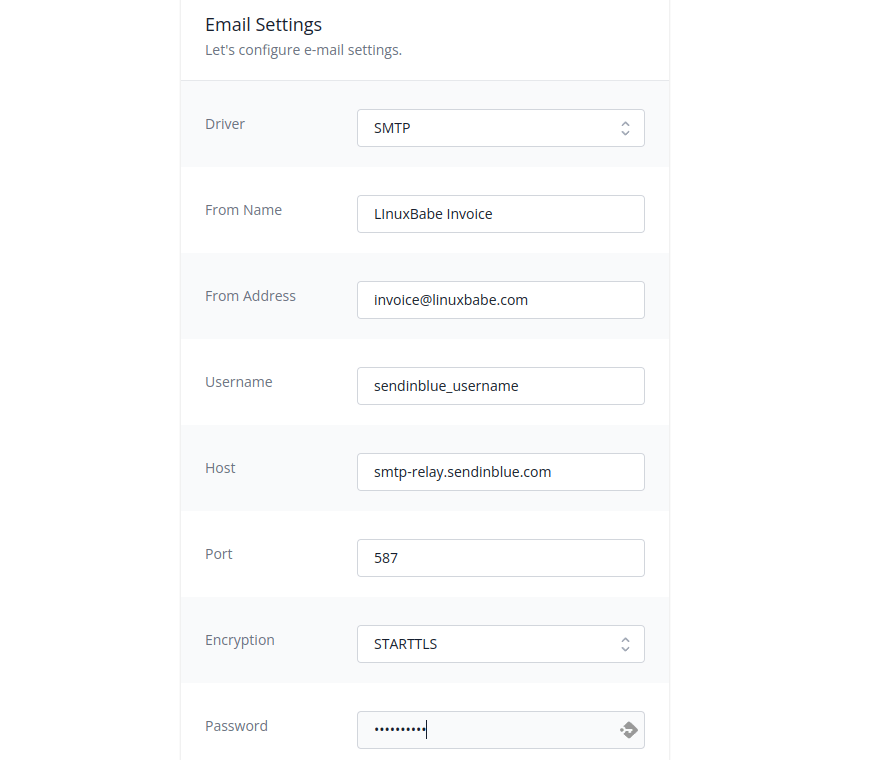Select the Username text box
885x760 pixels.
500,386
